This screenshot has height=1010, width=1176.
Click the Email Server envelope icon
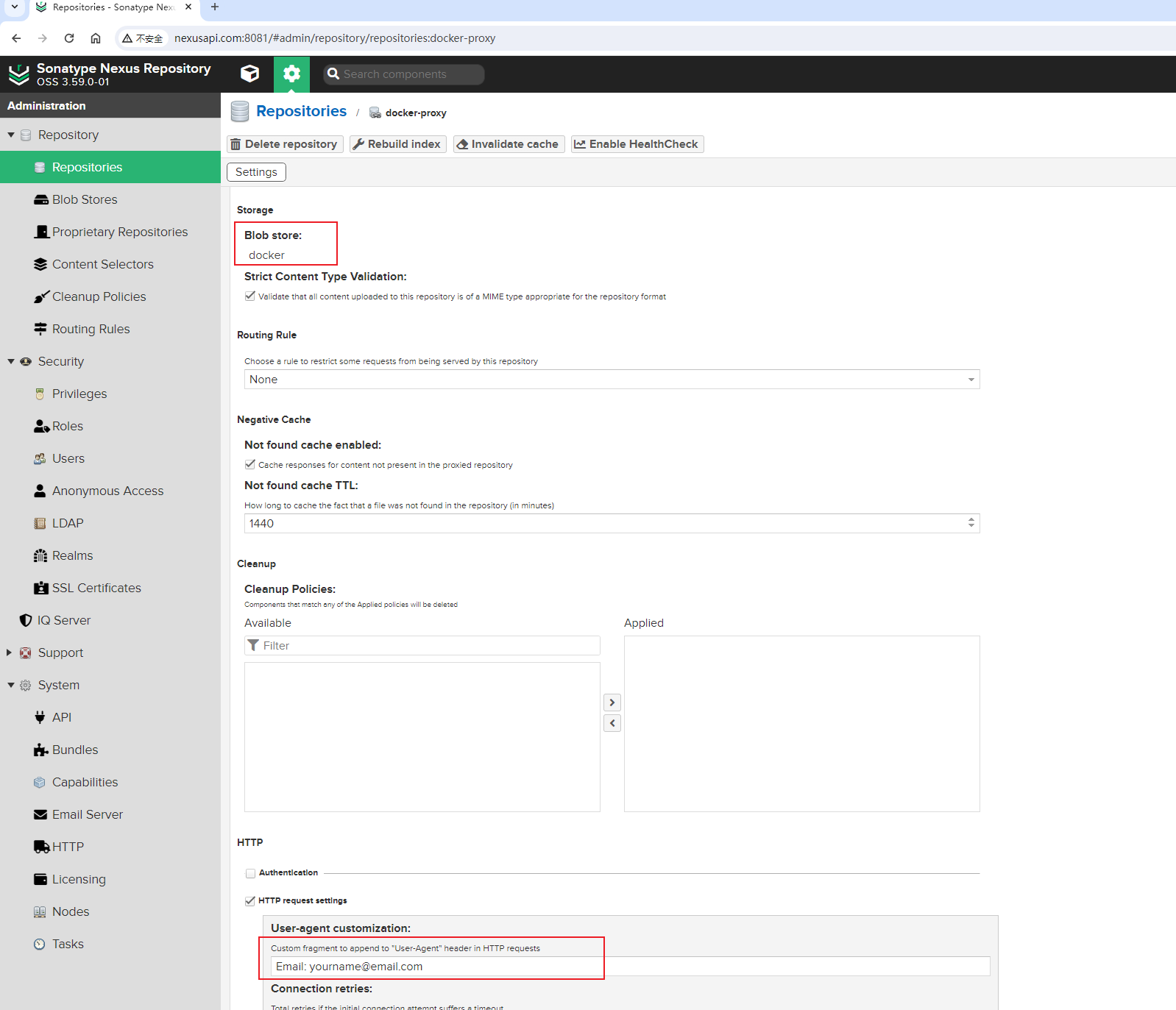point(40,815)
